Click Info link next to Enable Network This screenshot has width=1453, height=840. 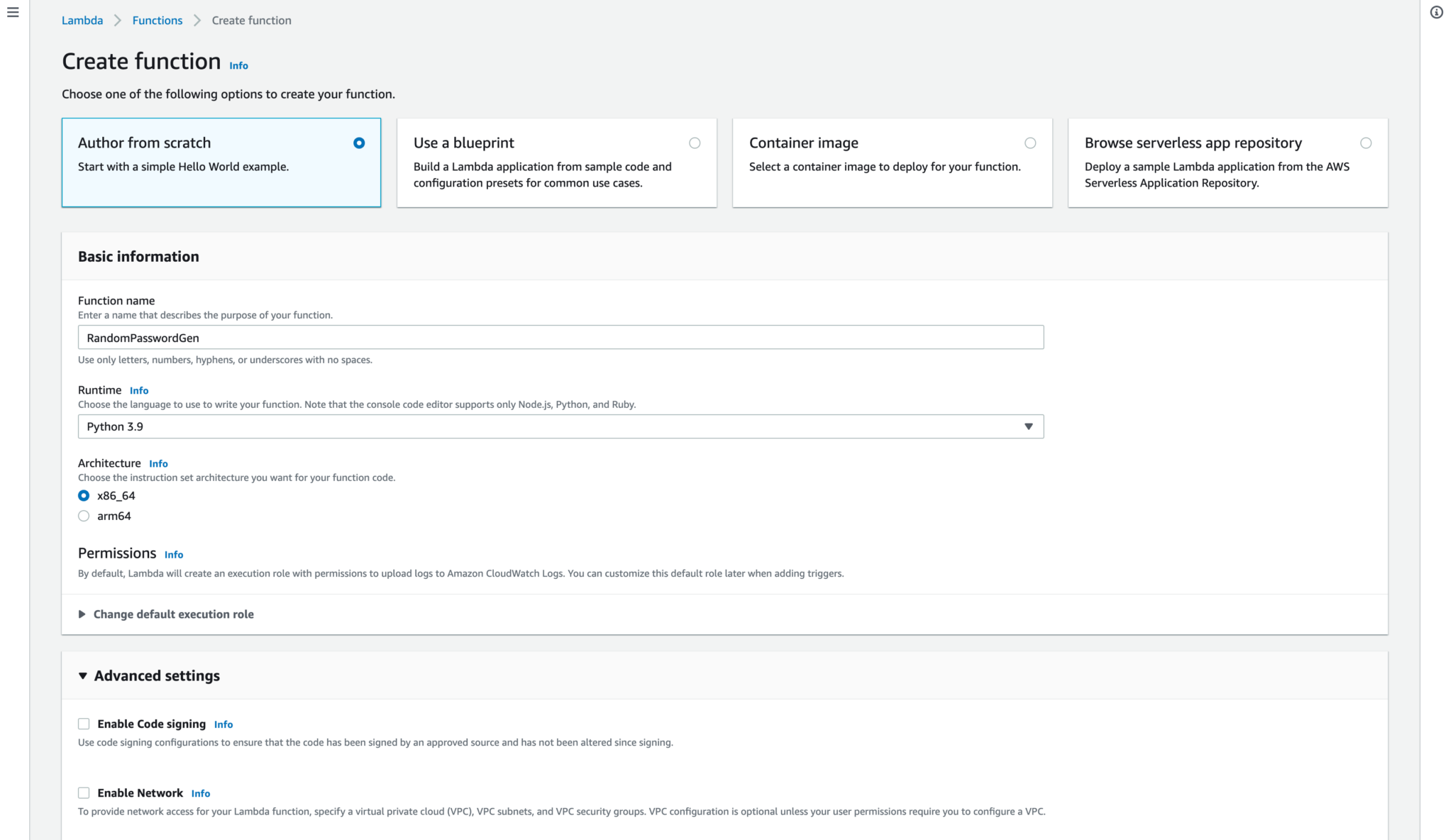(201, 793)
